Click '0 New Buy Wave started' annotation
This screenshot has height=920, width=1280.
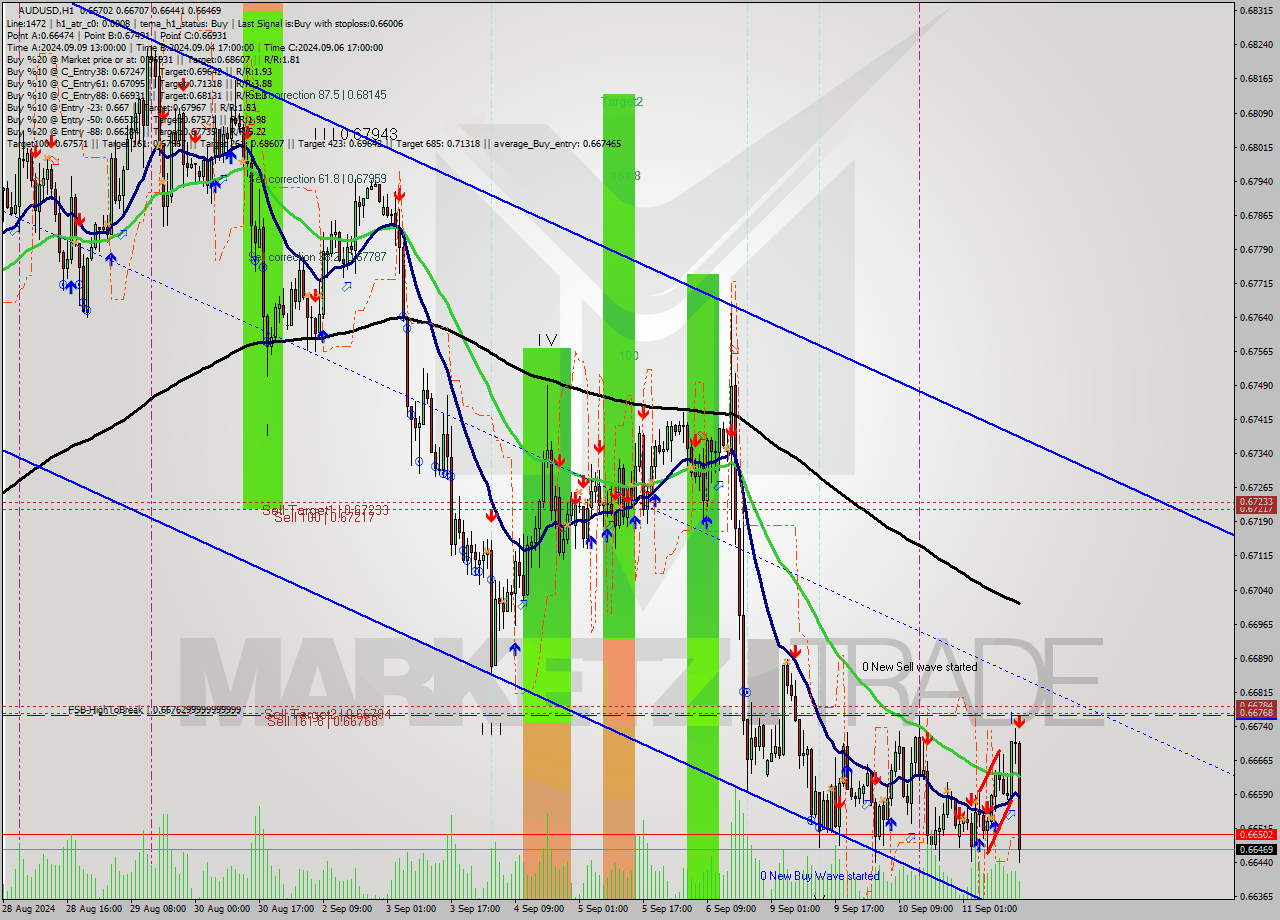pyautogui.click(x=819, y=876)
